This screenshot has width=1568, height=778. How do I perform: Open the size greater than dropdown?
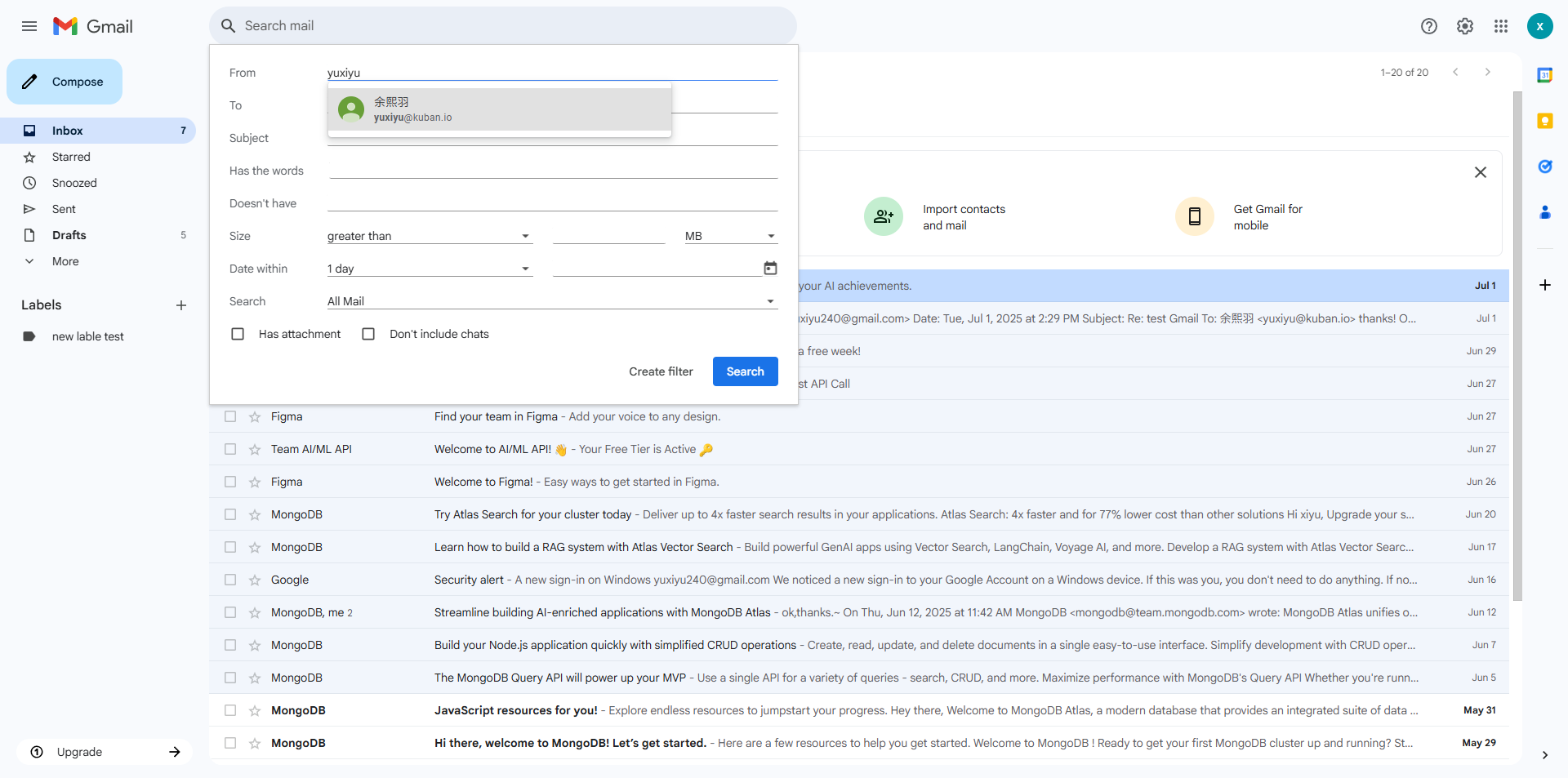tap(430, 236)
